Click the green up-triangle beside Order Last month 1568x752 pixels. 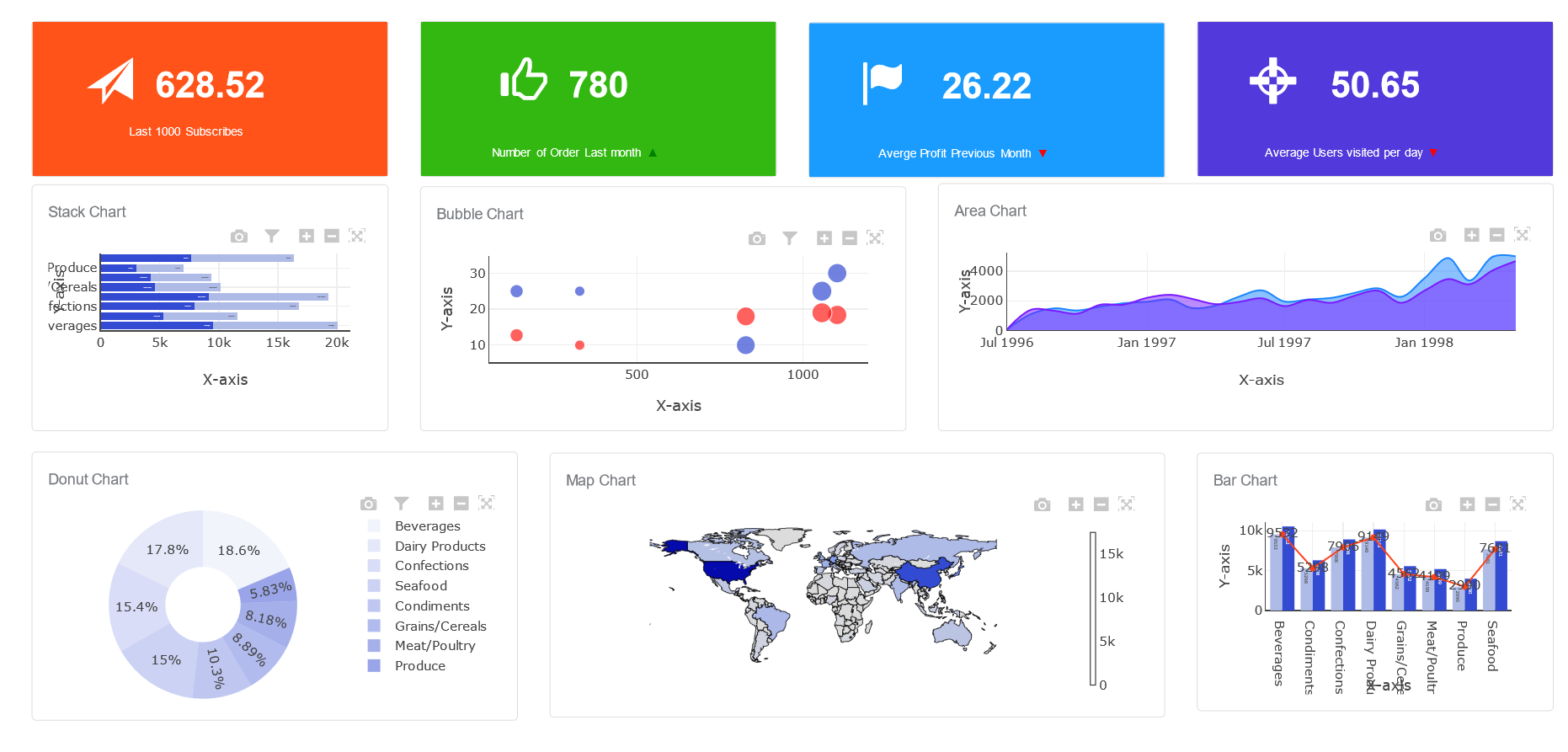(653, 153)
